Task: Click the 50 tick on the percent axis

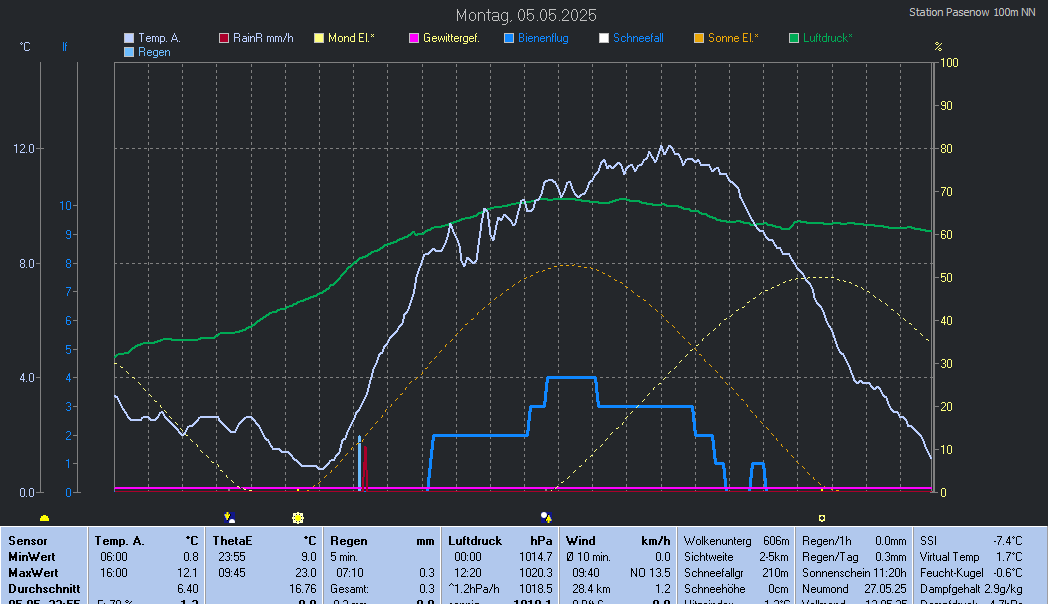Action: 946,277
